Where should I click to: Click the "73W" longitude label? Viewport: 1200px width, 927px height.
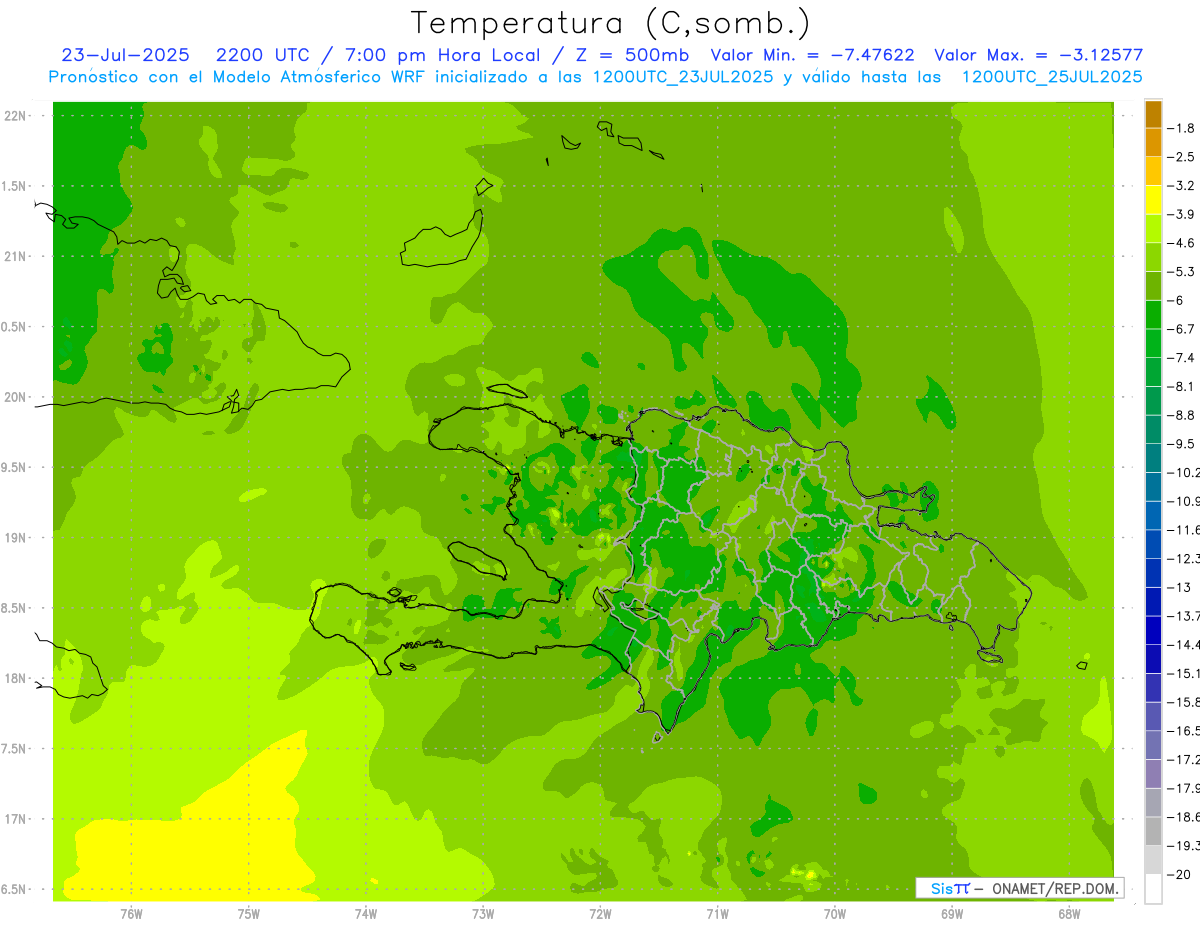(x=483, y=913)
